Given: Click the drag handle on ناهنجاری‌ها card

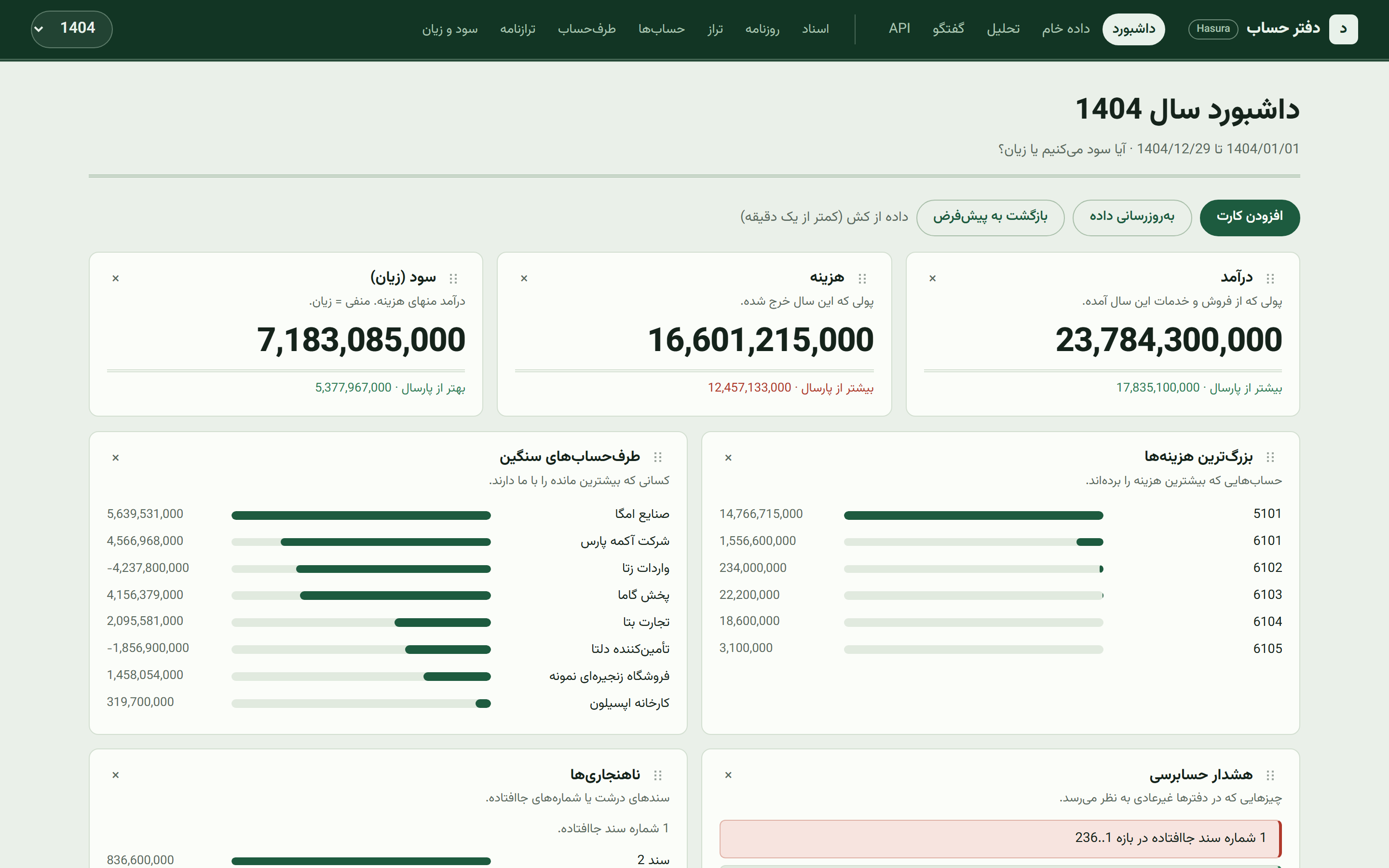Looking at the screenshot, I should pos(658,775).
